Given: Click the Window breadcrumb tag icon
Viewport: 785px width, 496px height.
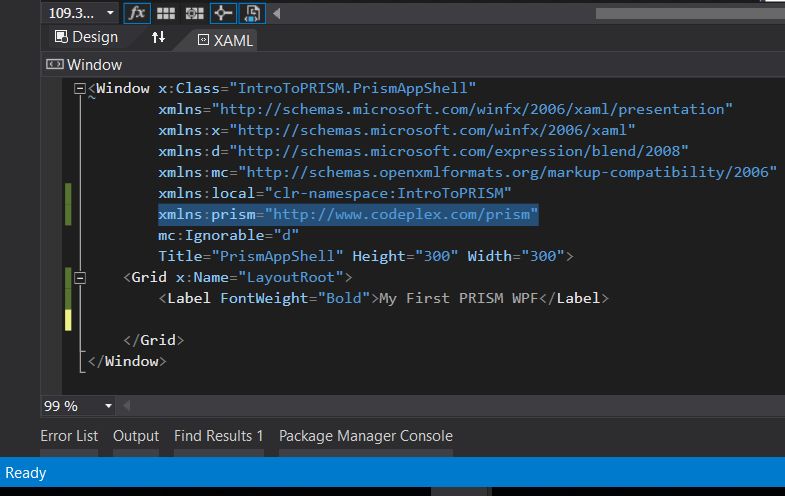Looking at the screenshot, I should pyautogui.click(x=55, y=64).
